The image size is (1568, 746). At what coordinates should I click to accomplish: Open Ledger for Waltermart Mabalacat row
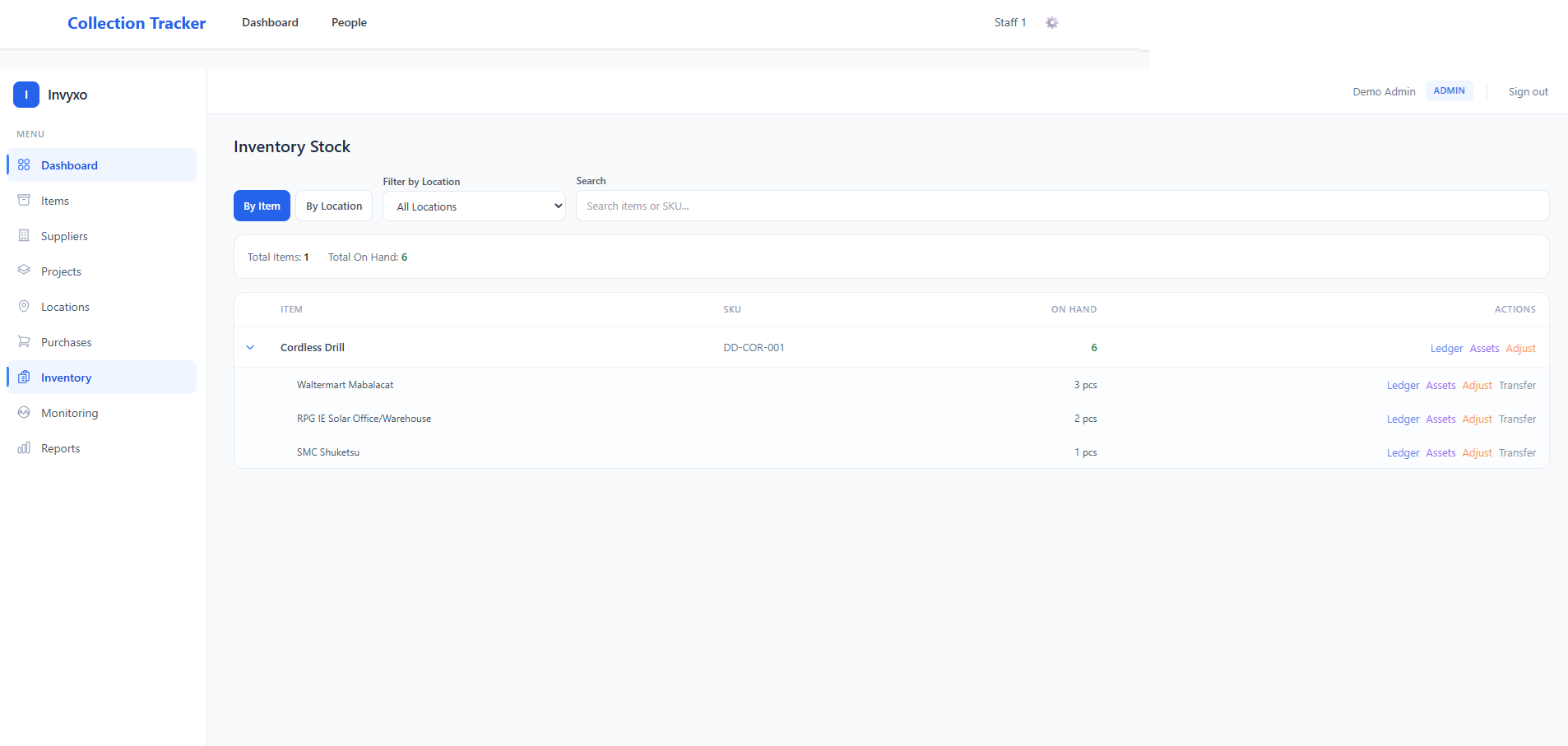pyautogui.click(x=1403, y=385)
